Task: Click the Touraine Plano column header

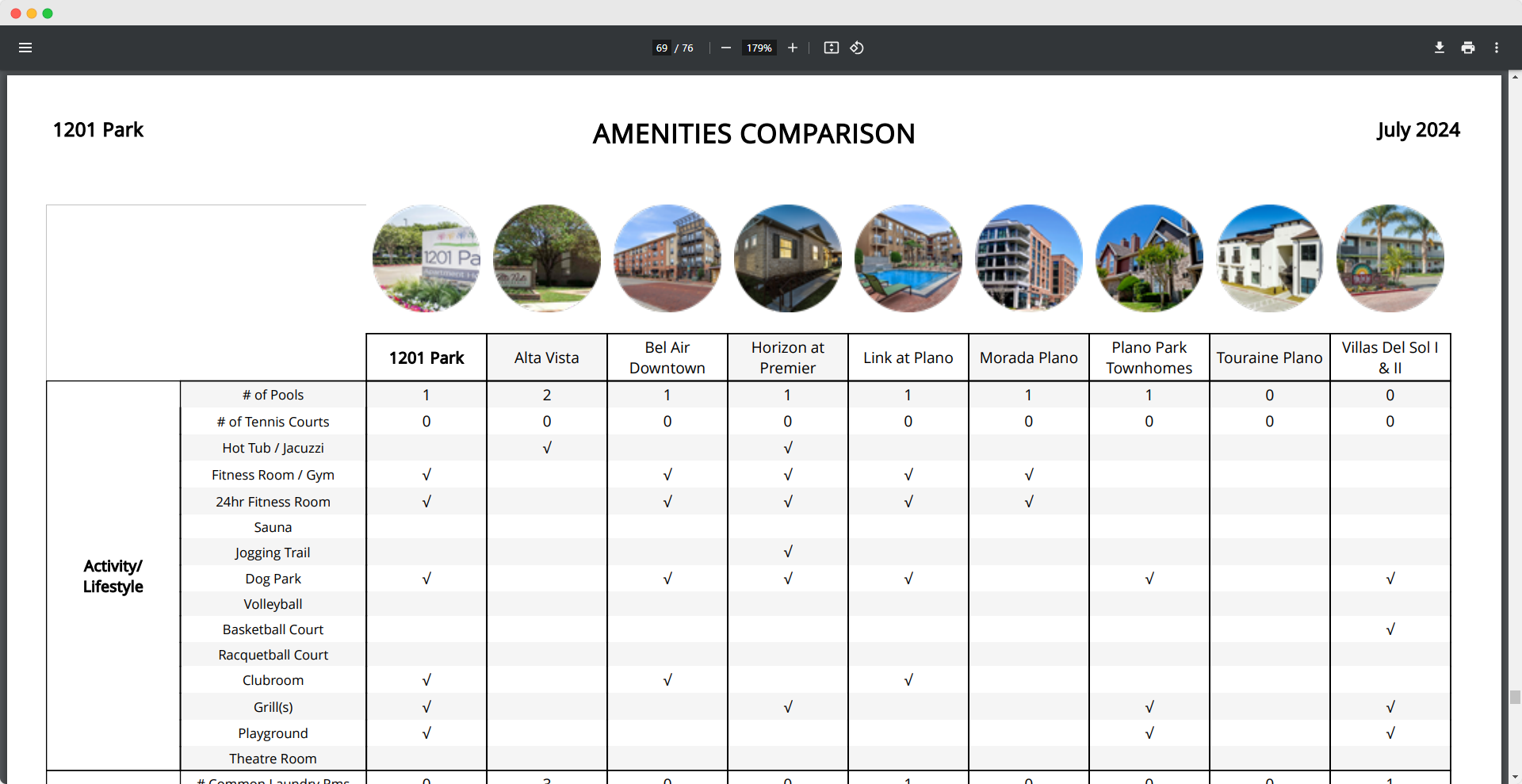Action: coord(1270,358)
